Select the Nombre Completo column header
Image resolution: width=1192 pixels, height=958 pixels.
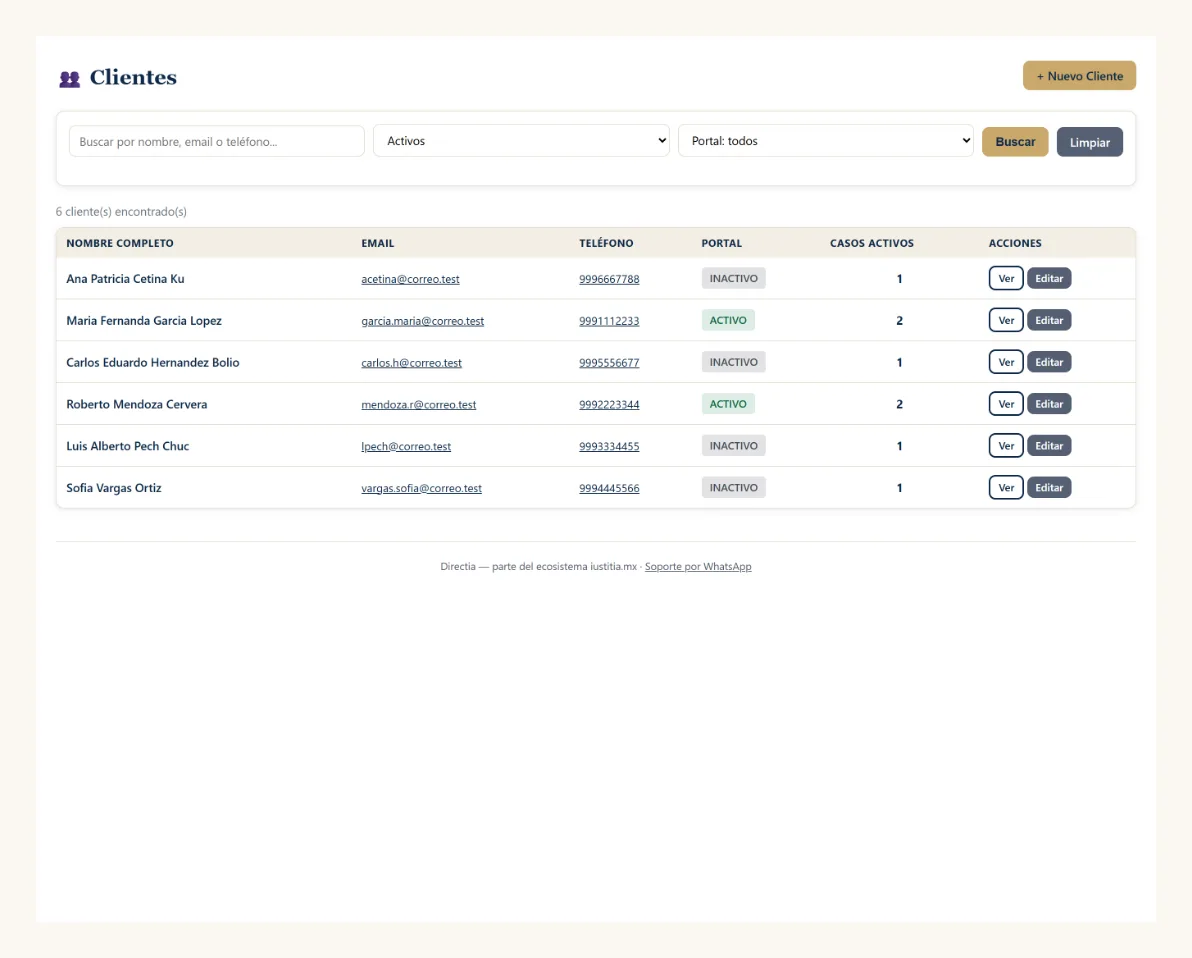click(x=120, y=243)
